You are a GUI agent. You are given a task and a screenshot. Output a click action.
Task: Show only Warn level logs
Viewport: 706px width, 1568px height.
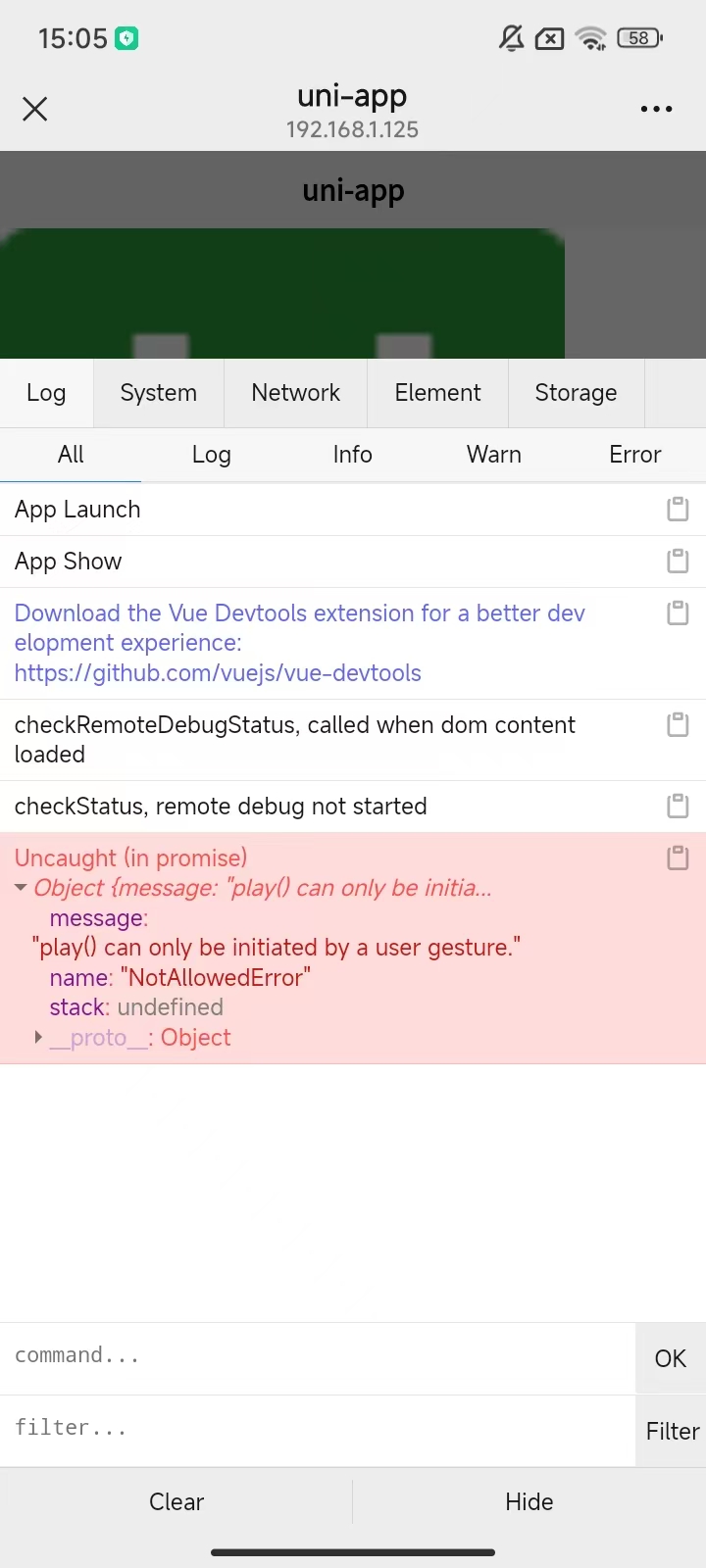coord(493,455)
